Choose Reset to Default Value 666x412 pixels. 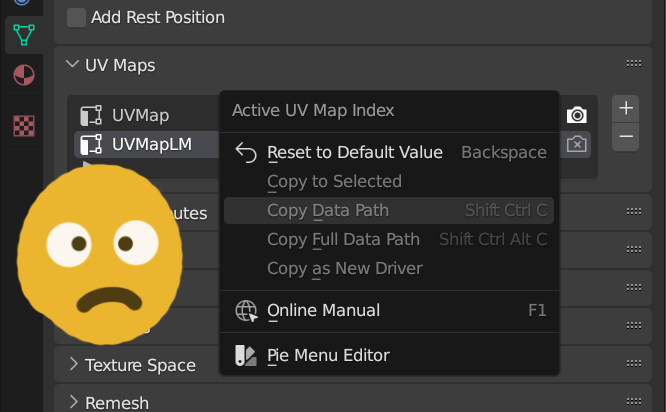pyautogui.click(x=389, y=152)
